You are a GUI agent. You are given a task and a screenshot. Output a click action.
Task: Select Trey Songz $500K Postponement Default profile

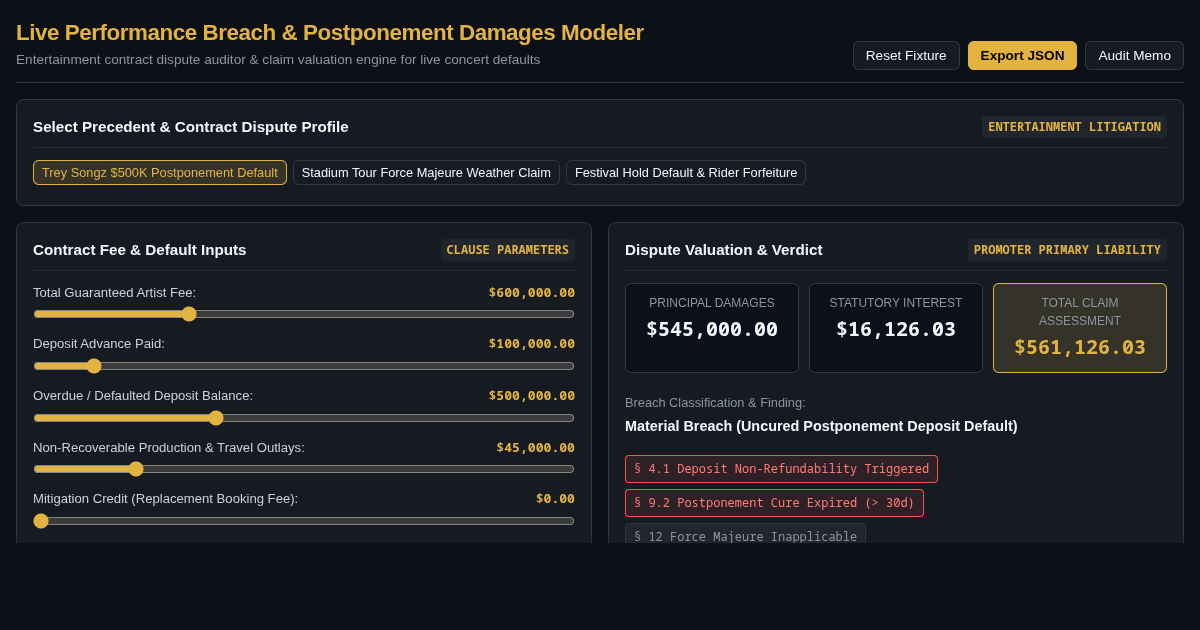click(160, 172)
